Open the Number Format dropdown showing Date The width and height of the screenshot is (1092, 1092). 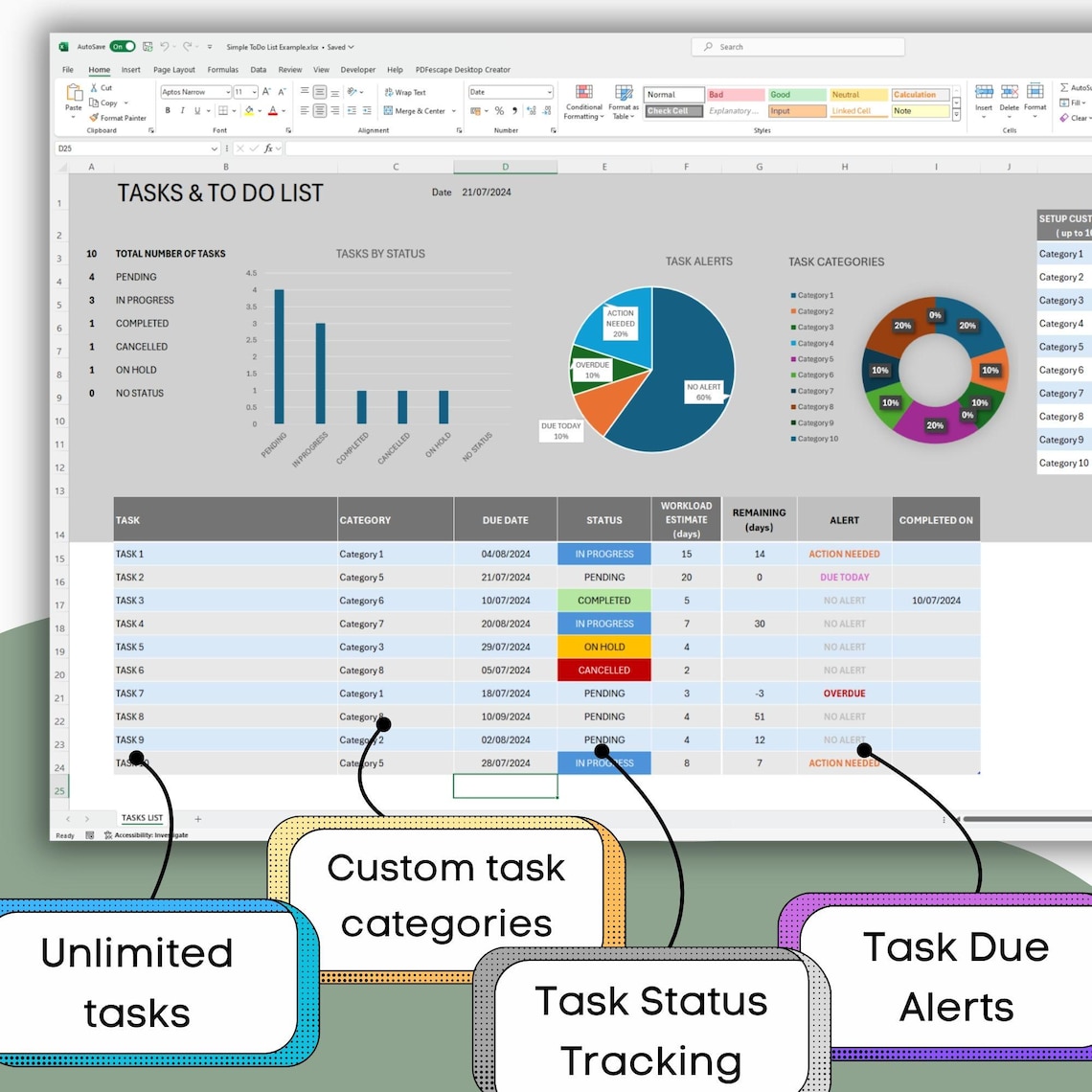(x=510, y=92)
